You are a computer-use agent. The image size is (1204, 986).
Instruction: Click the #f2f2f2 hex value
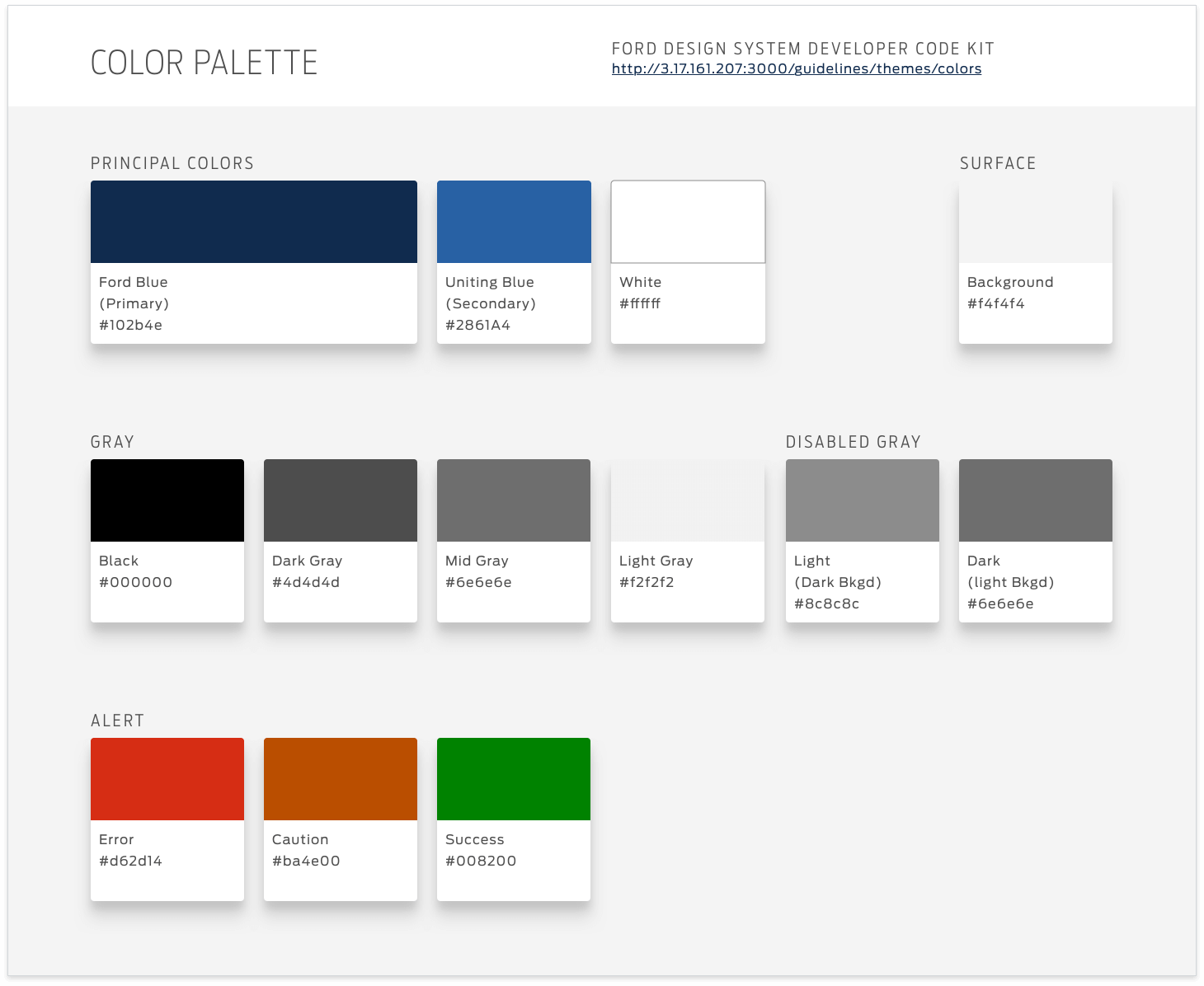647,582
